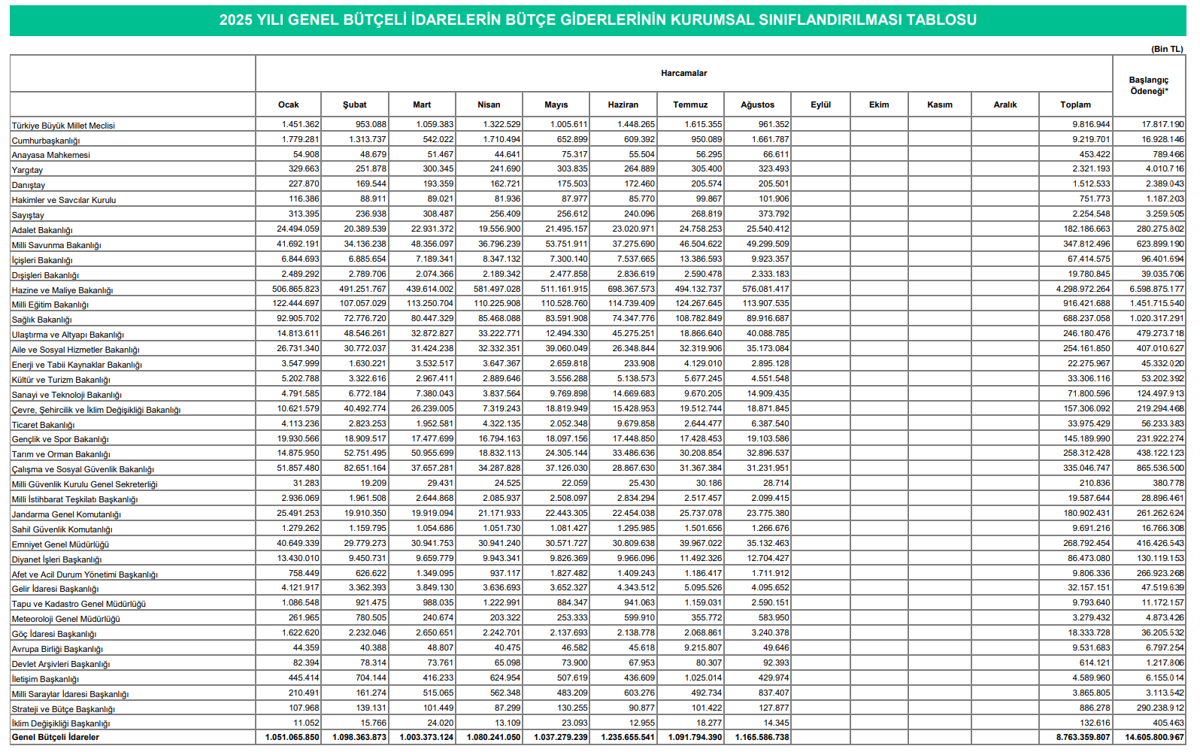This screenshot has height=752, width=1200.
Task: Click the green table title banner
Action: [598, 20]
